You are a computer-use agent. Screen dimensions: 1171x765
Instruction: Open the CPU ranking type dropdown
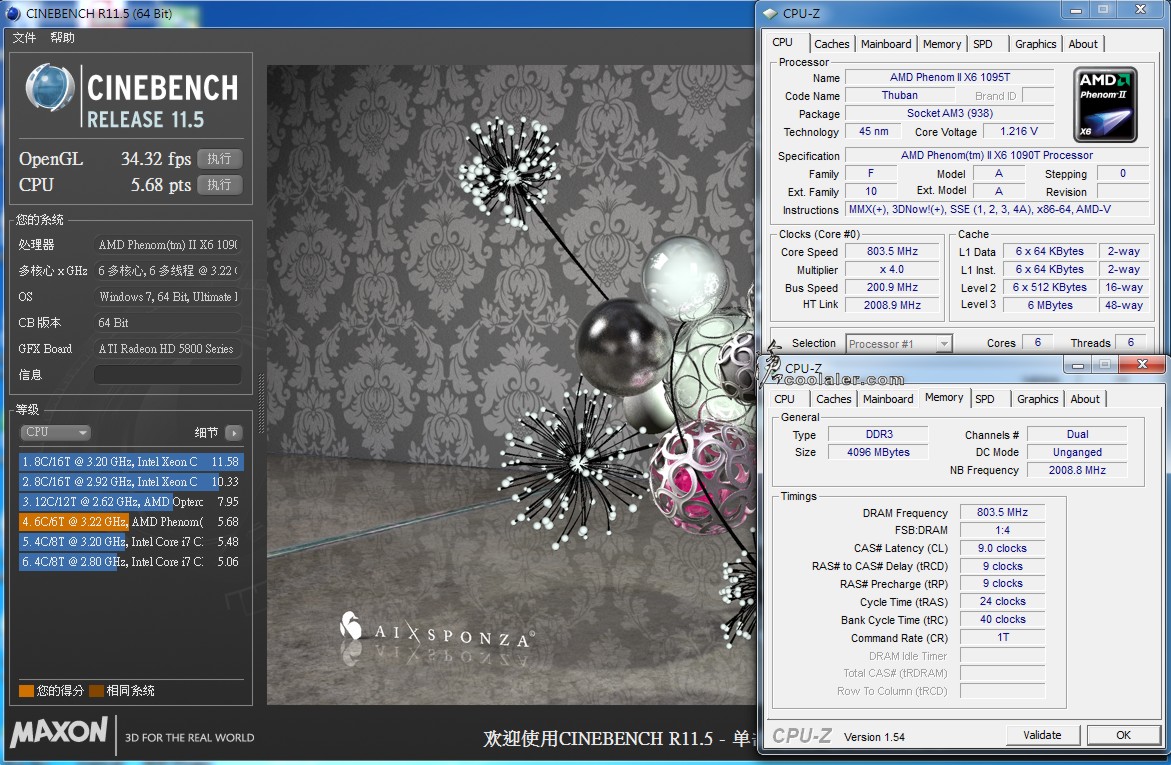click(x=55, y=433)
